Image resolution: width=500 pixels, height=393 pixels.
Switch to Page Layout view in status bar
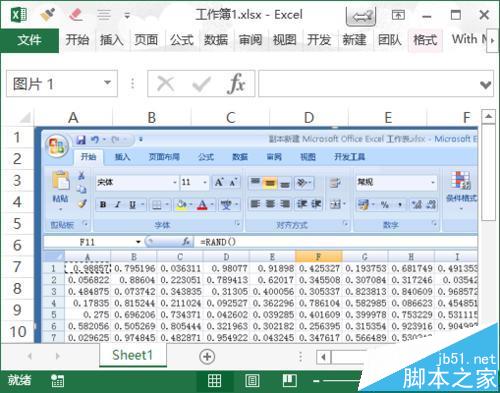(x=252, y=380)
